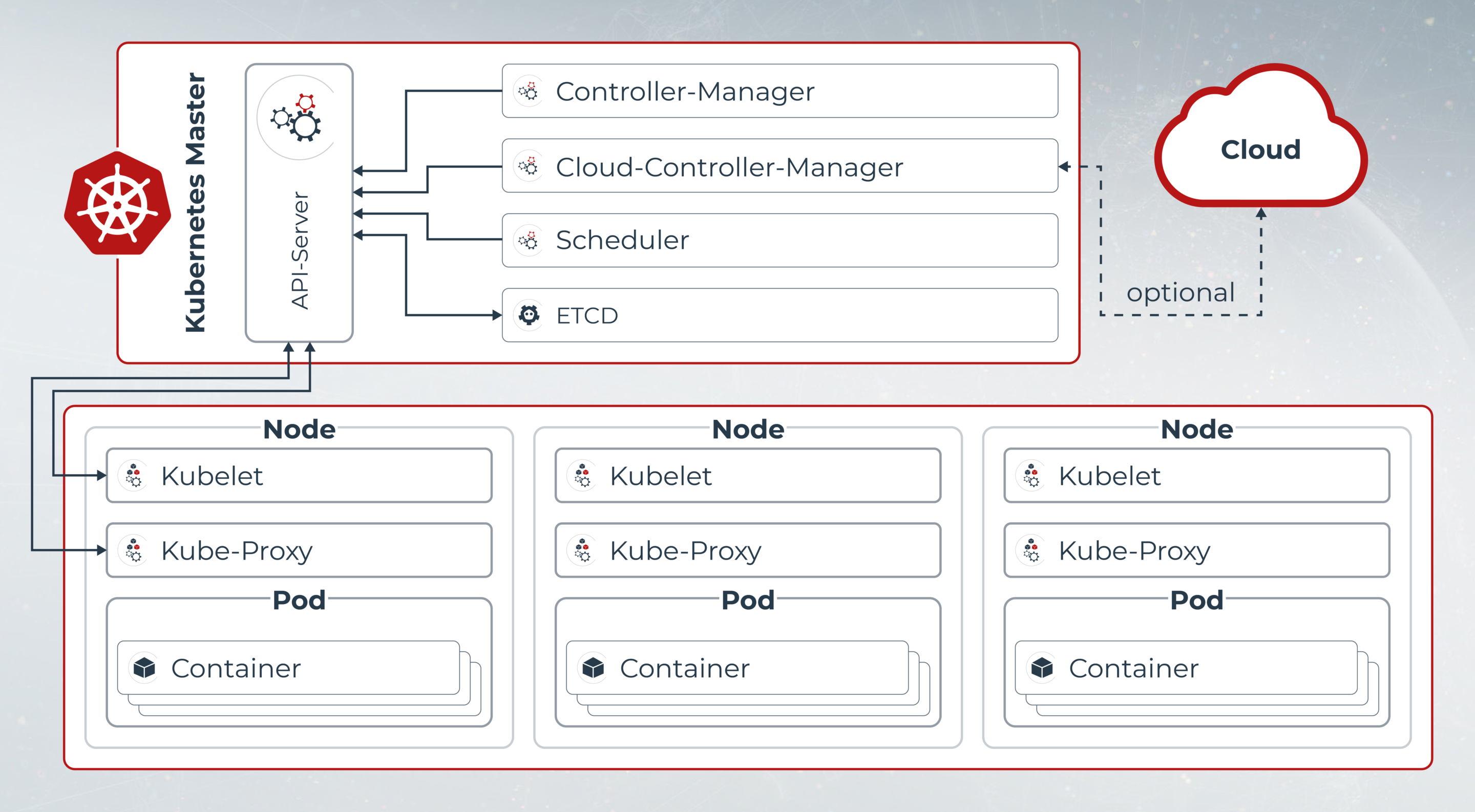Click the Kubernetes helm wheel logo

pos(117,203)
